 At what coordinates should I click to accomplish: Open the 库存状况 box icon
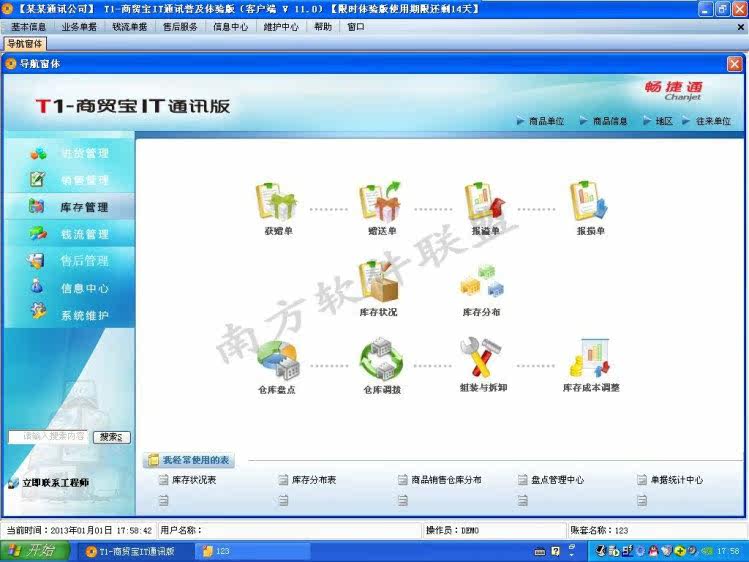click(x=379, y=282)
